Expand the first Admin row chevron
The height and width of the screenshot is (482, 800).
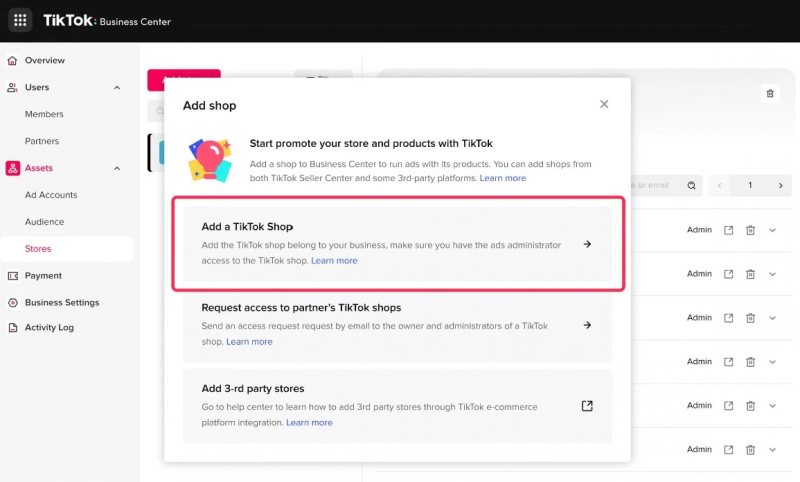coord(772,230)
